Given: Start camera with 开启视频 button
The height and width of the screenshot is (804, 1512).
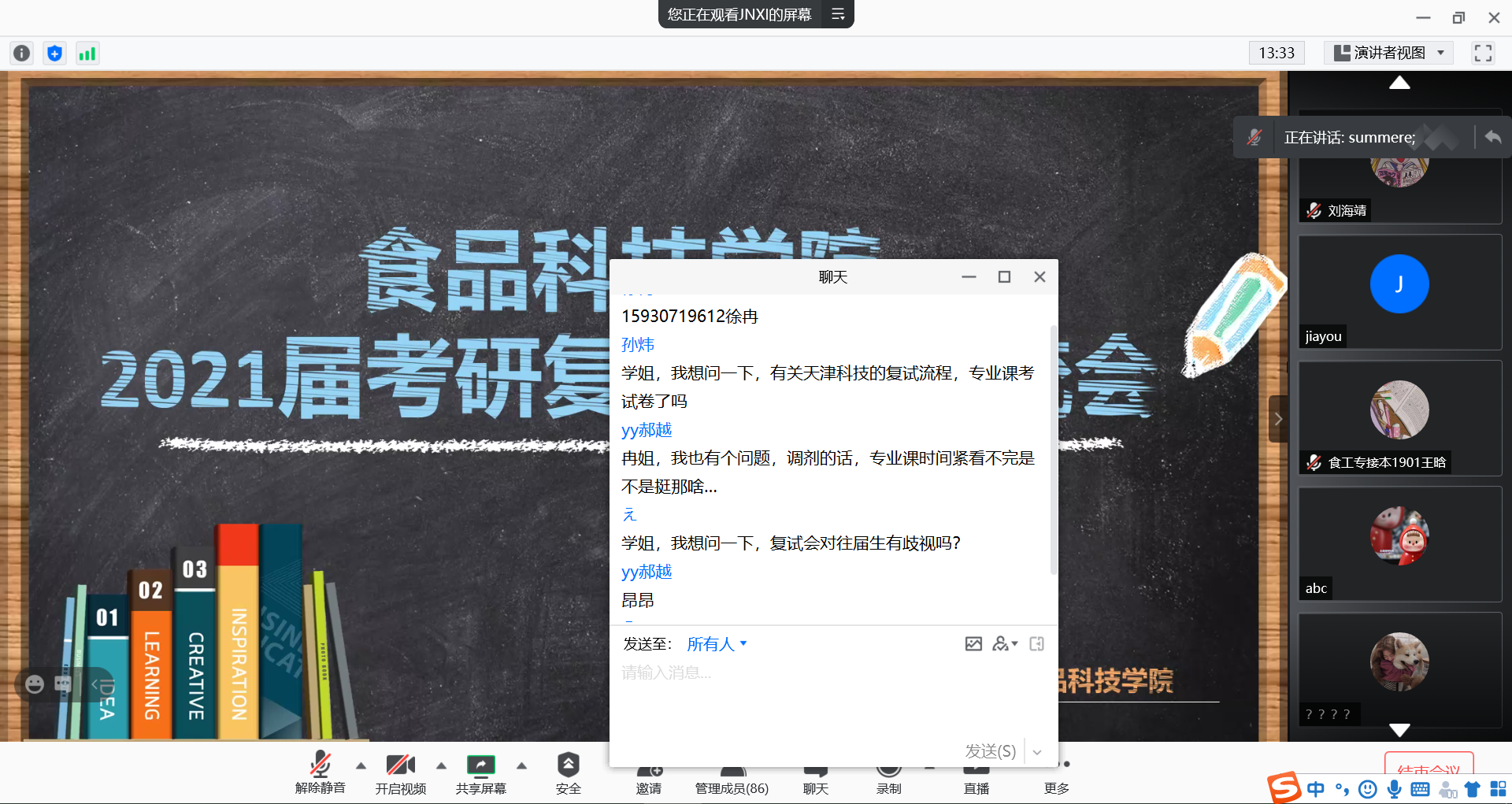Looking at the screenshot, I should point(400,773).
